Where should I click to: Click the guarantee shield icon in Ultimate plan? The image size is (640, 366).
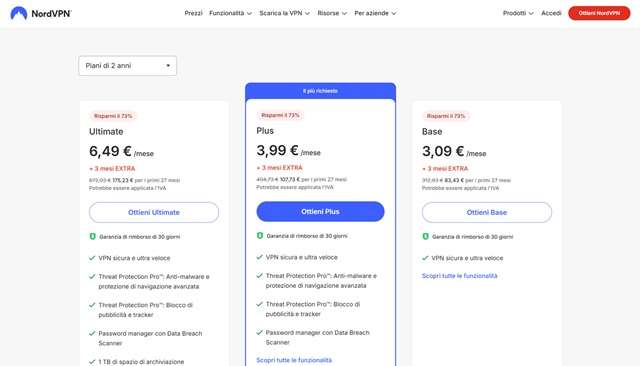tap(93, 237)
